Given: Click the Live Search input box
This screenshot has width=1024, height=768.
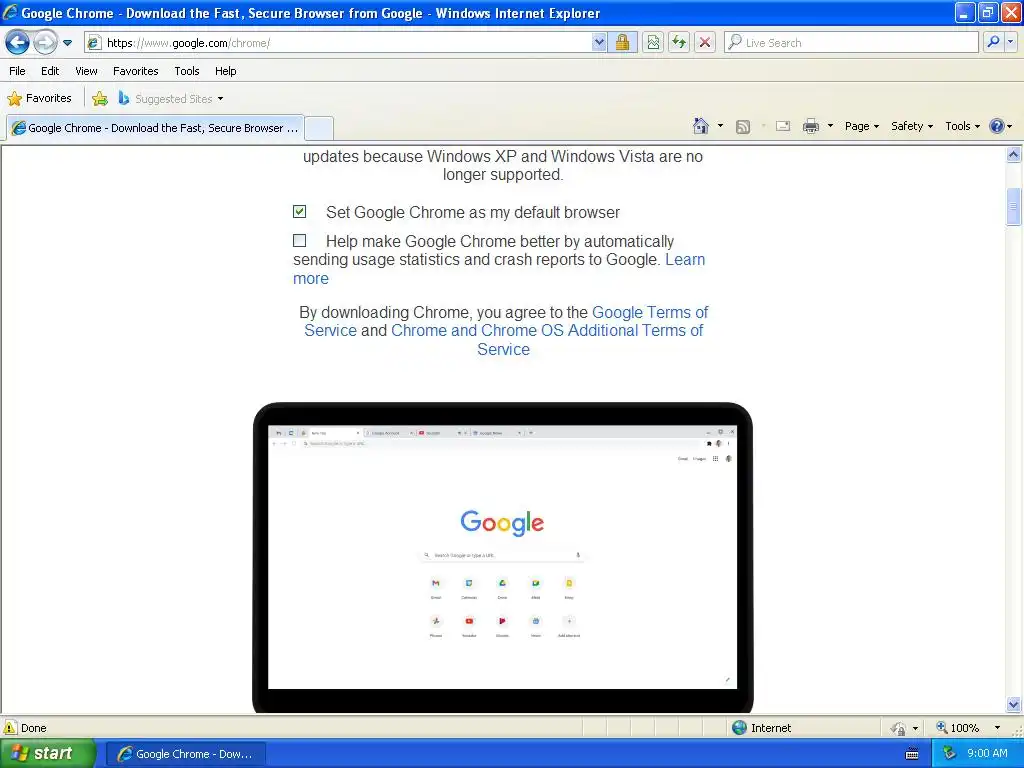Looking at the screenshot, I should (x=851, y=43).
